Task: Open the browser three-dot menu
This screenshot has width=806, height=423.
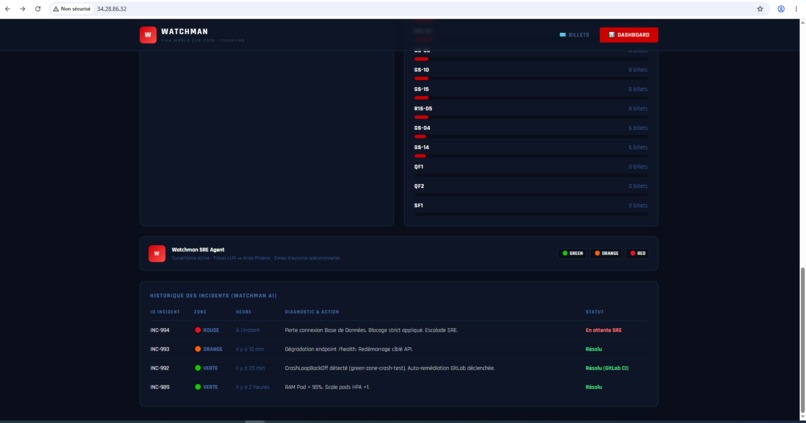Action: tap(796, 9)
